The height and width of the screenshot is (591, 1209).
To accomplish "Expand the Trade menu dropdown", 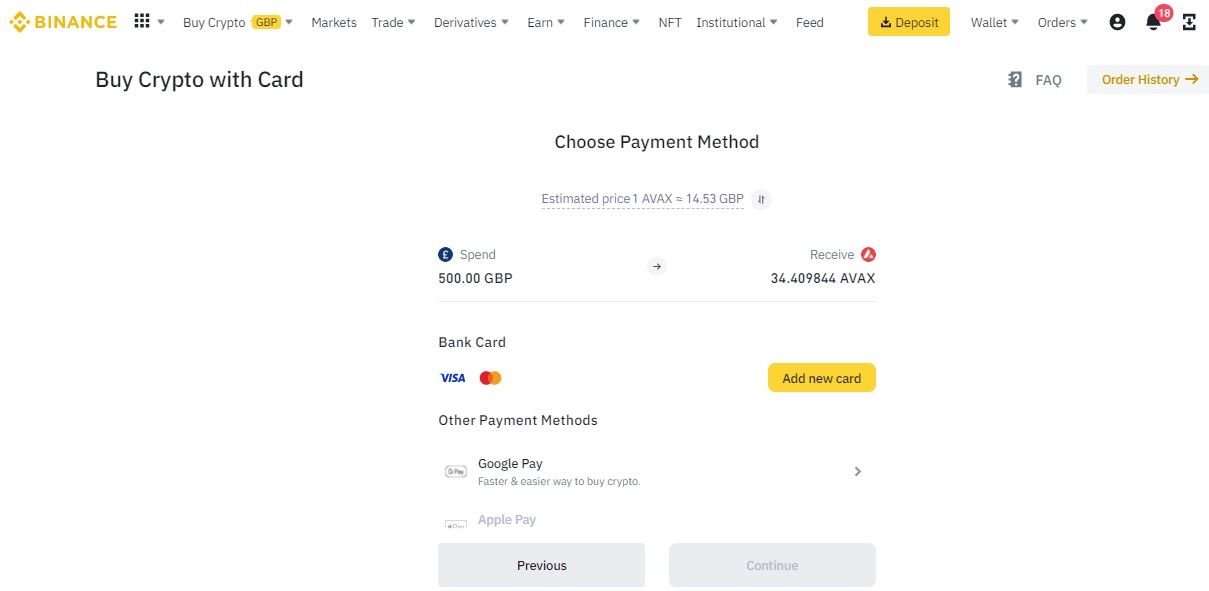I will click(x=393, y=22).
